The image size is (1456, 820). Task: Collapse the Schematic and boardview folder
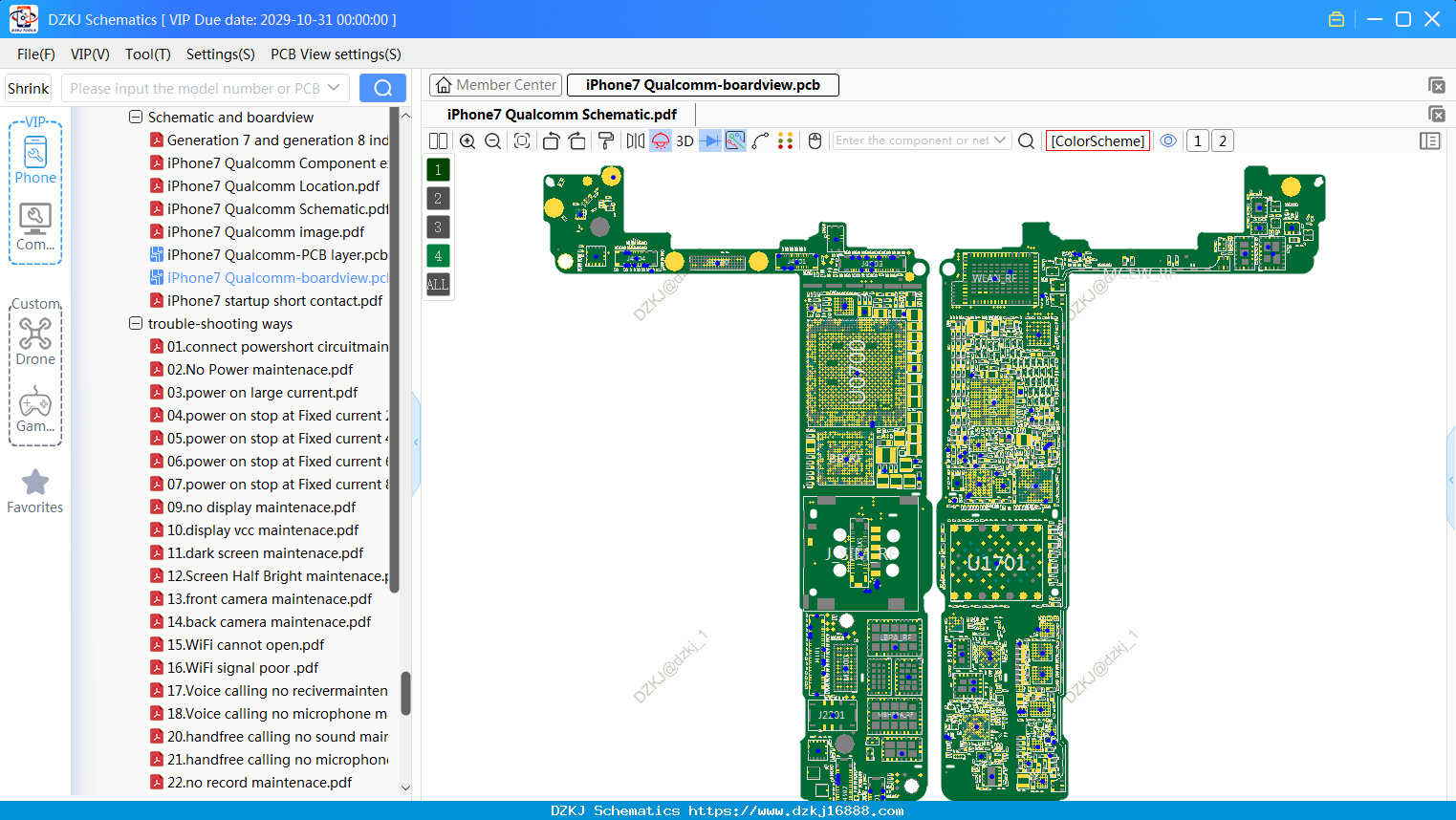point(136,117)
